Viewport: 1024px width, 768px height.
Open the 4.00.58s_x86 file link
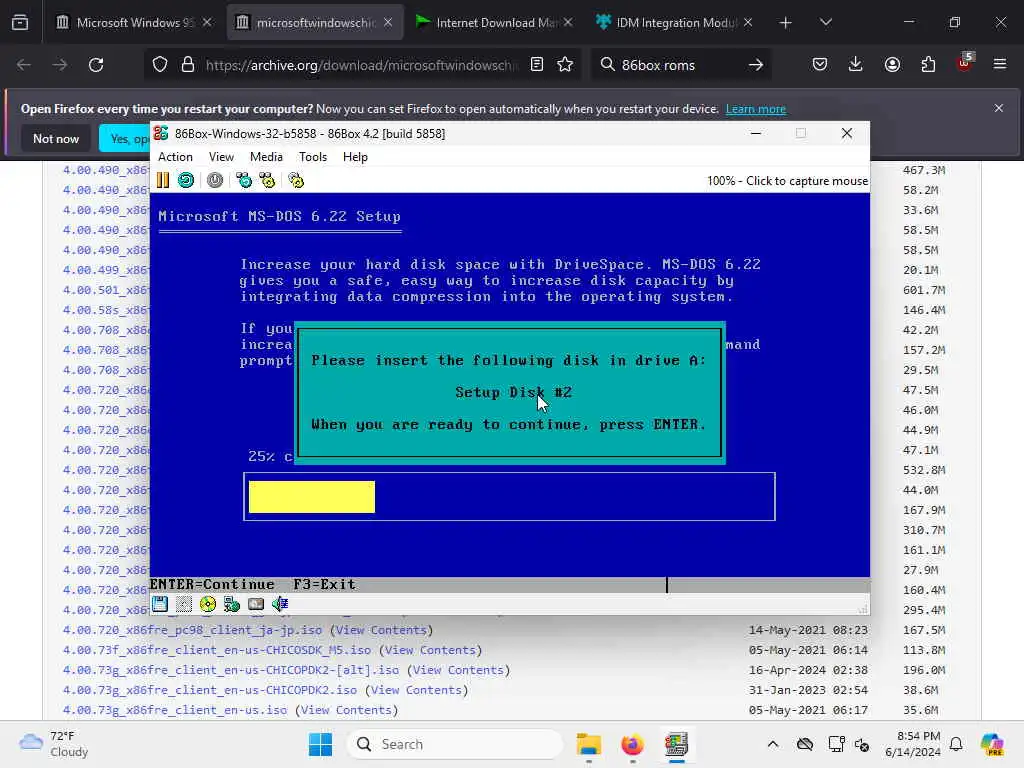click(x=106, y=310)
